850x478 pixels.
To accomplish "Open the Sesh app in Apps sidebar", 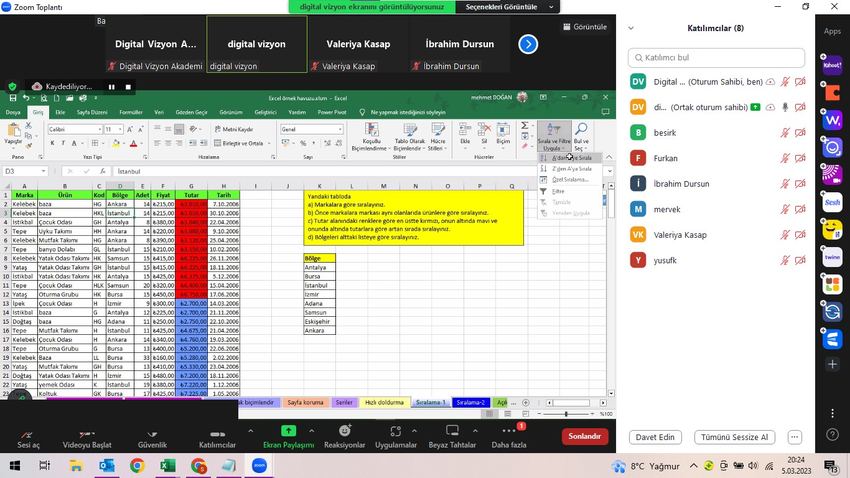I will click(x=832, y=202).
